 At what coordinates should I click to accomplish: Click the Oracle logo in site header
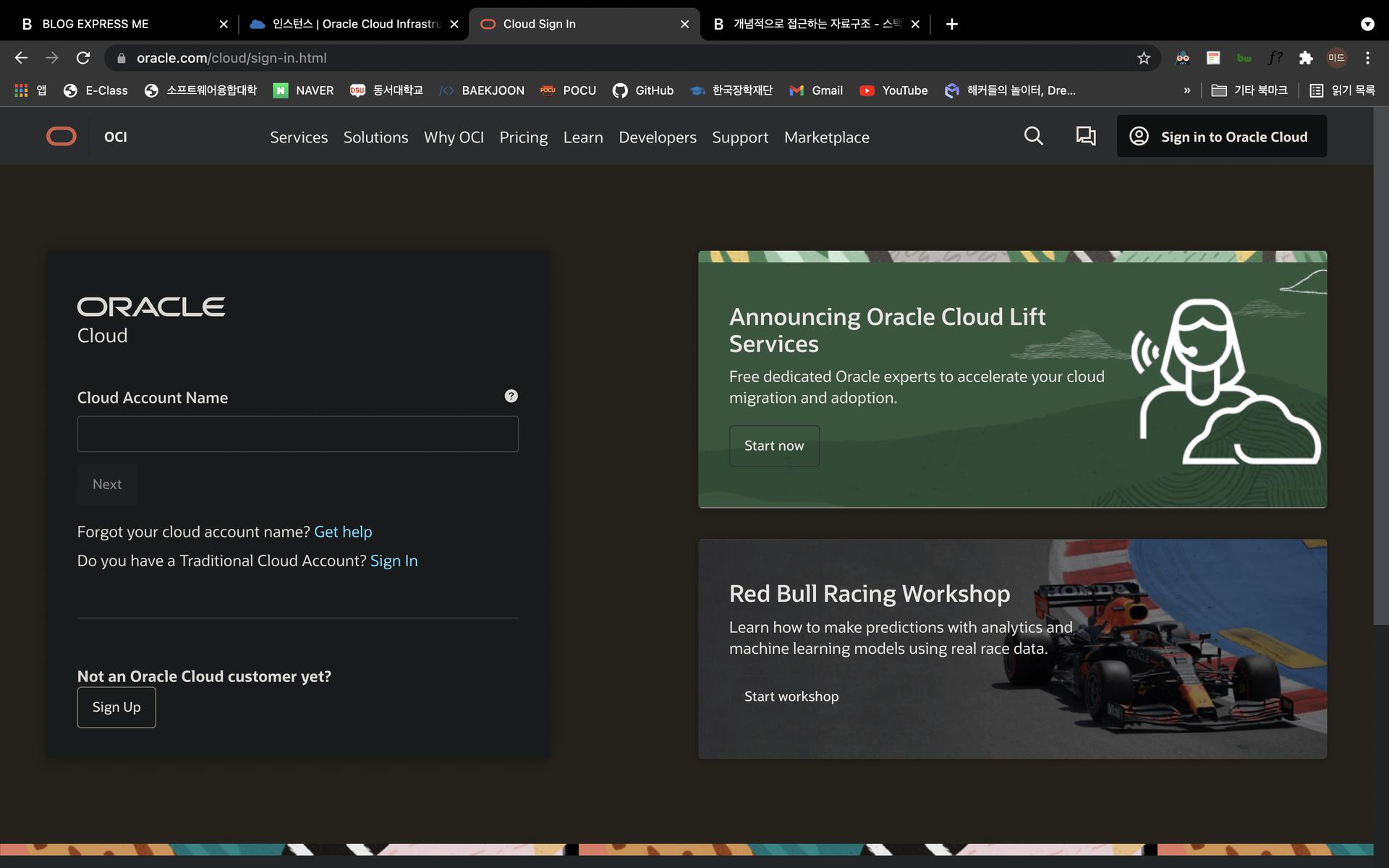click(61, 137)
